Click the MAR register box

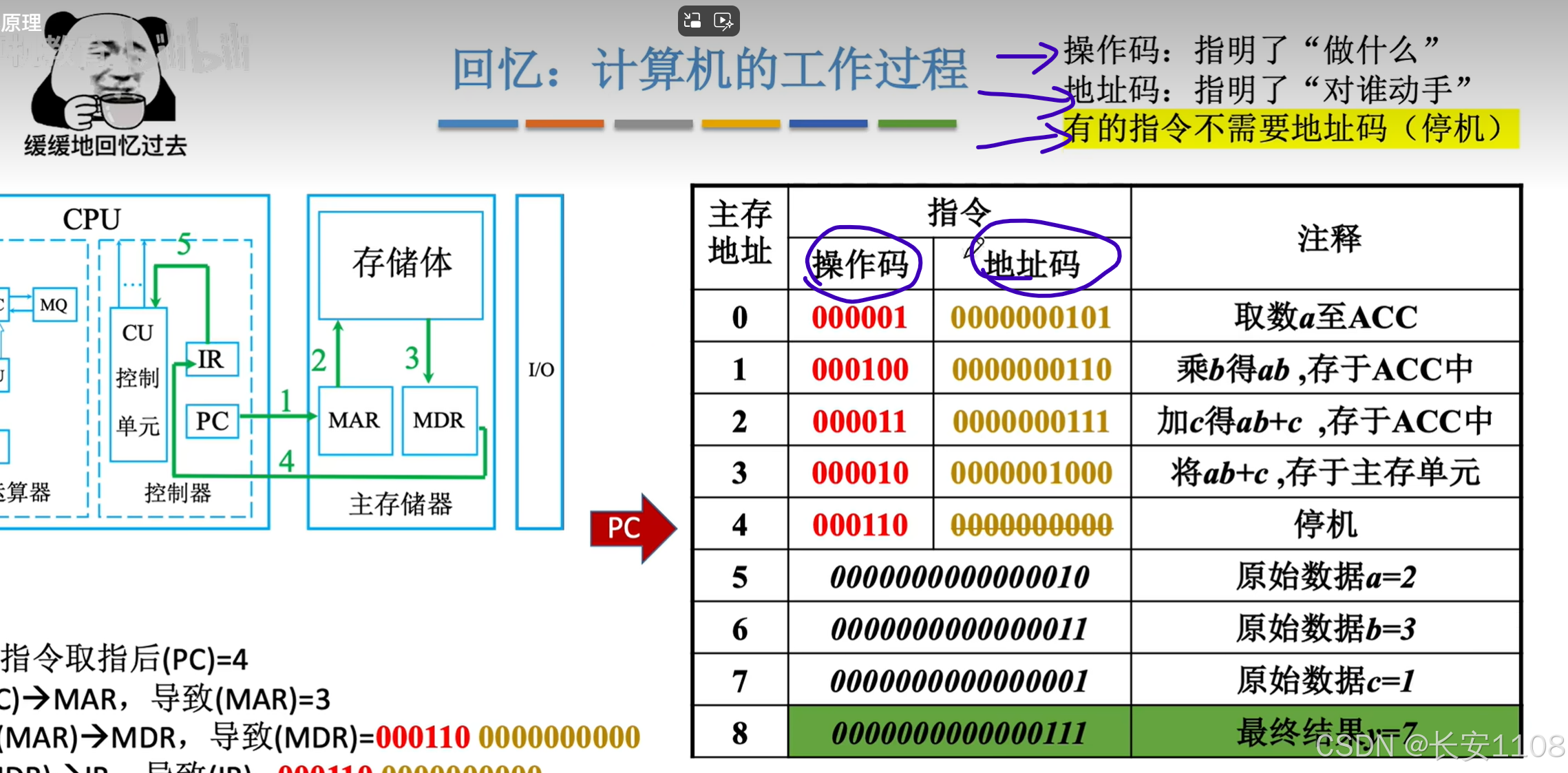tap(354, 420)
